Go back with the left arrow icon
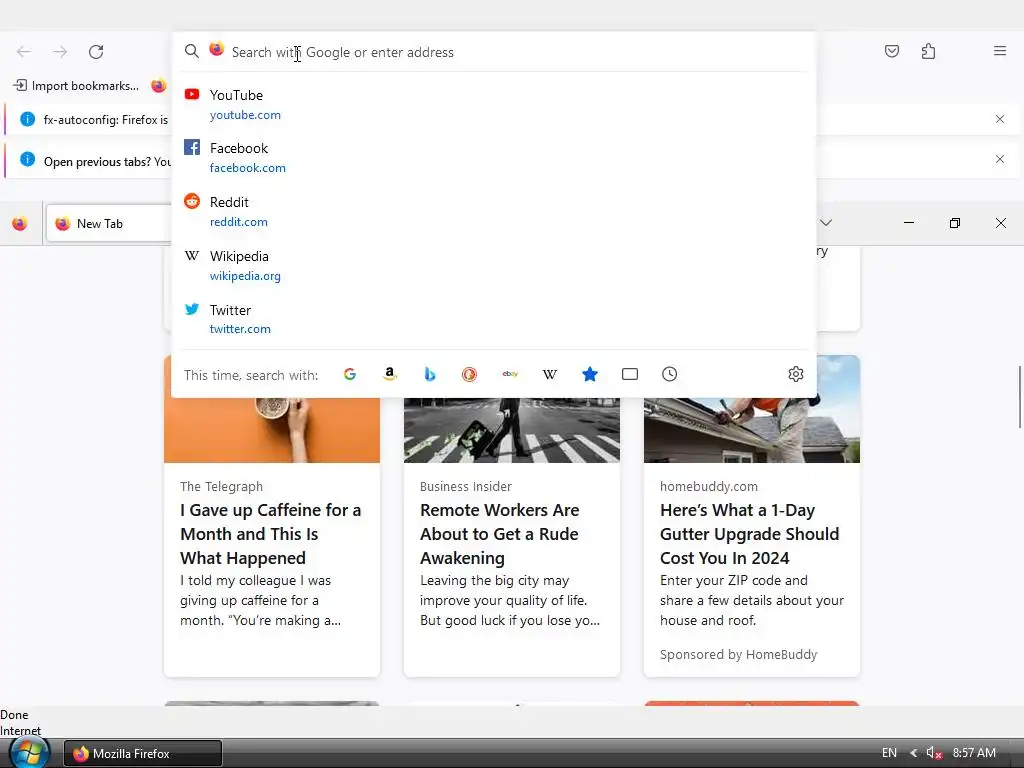Screen dimensions: 1024x768 click(x=24, y=52)
